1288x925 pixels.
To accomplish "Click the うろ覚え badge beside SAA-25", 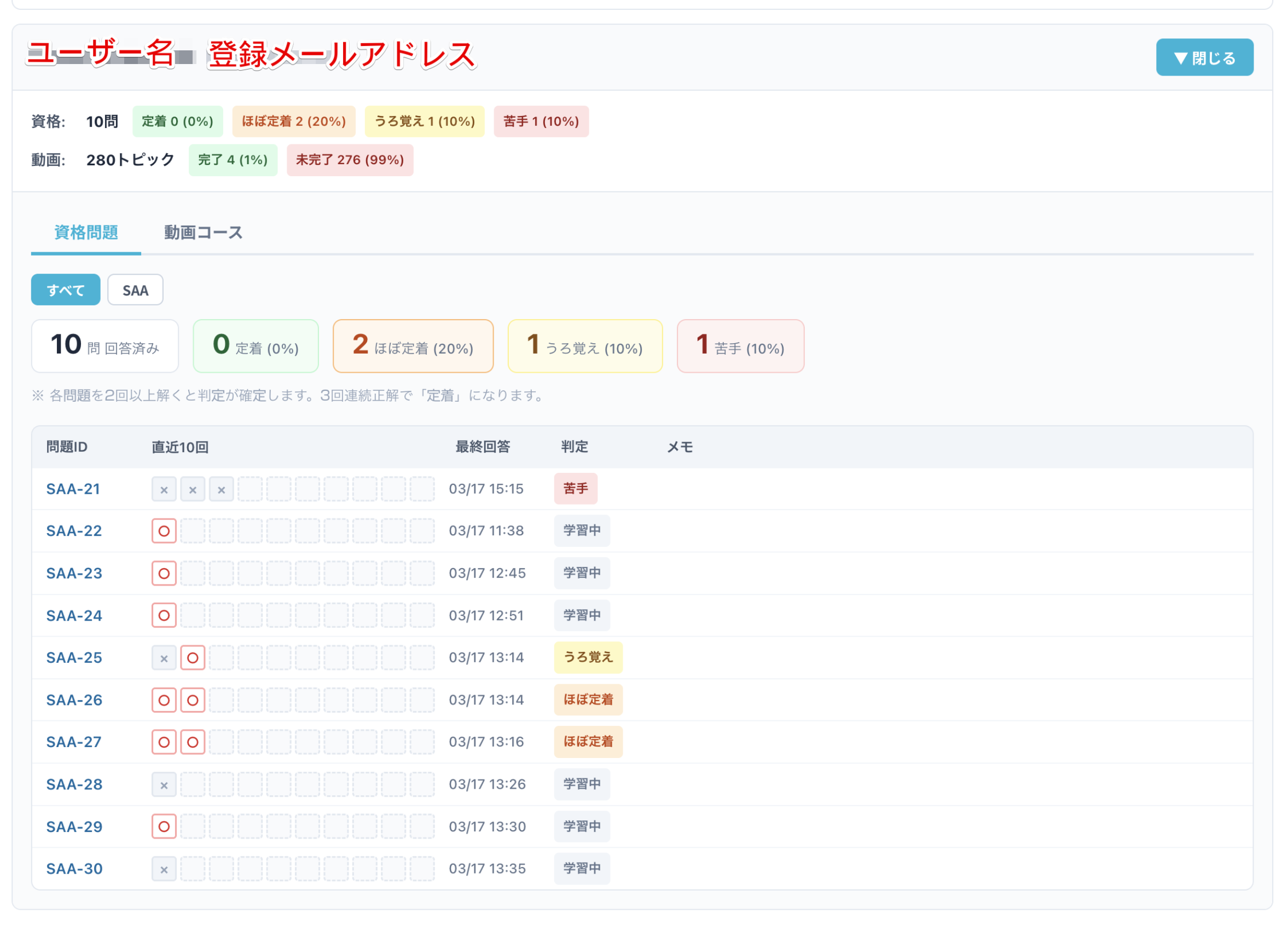I will tap(588, 657).
